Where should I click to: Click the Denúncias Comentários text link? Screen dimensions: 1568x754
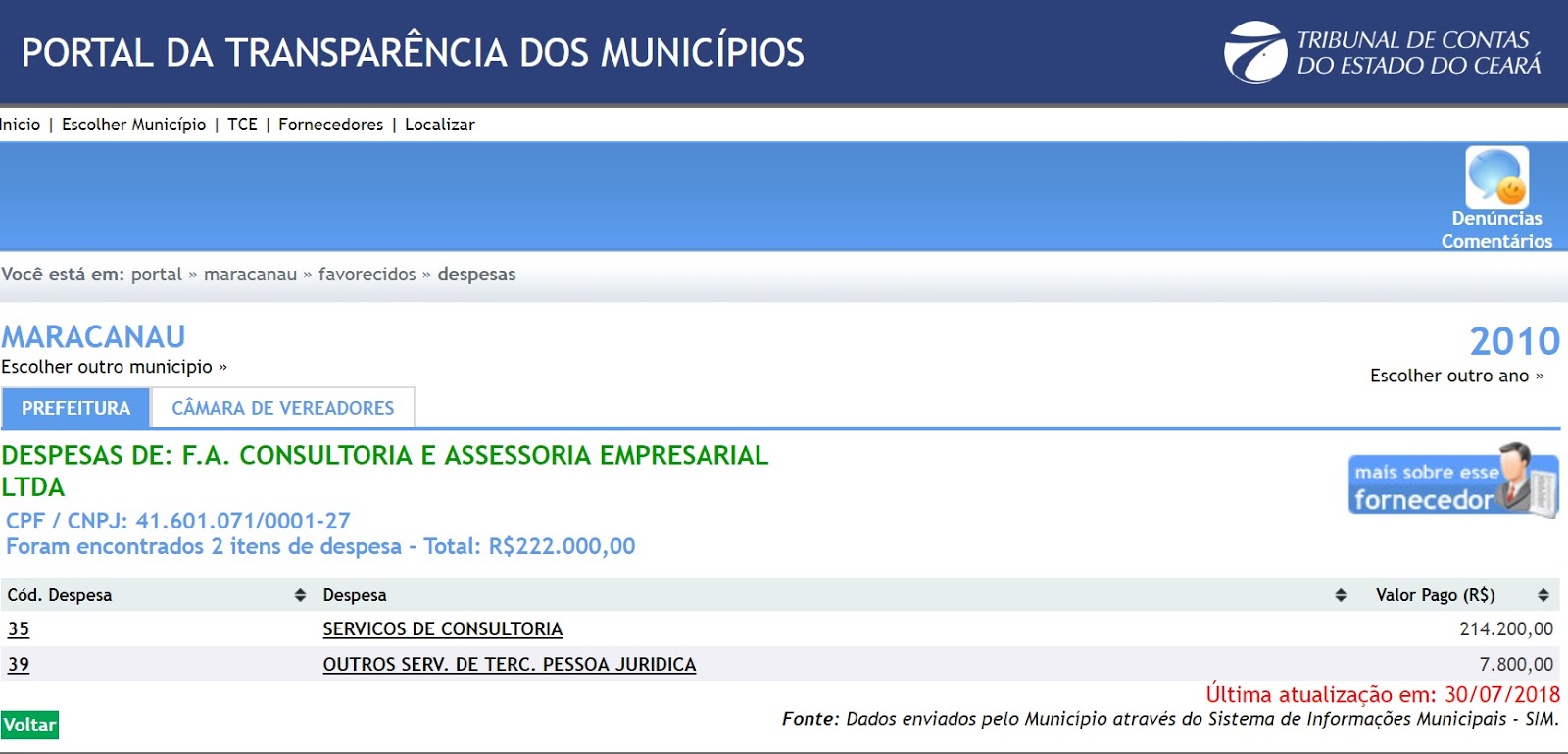pyautogui.click(x=1496, y=229)
